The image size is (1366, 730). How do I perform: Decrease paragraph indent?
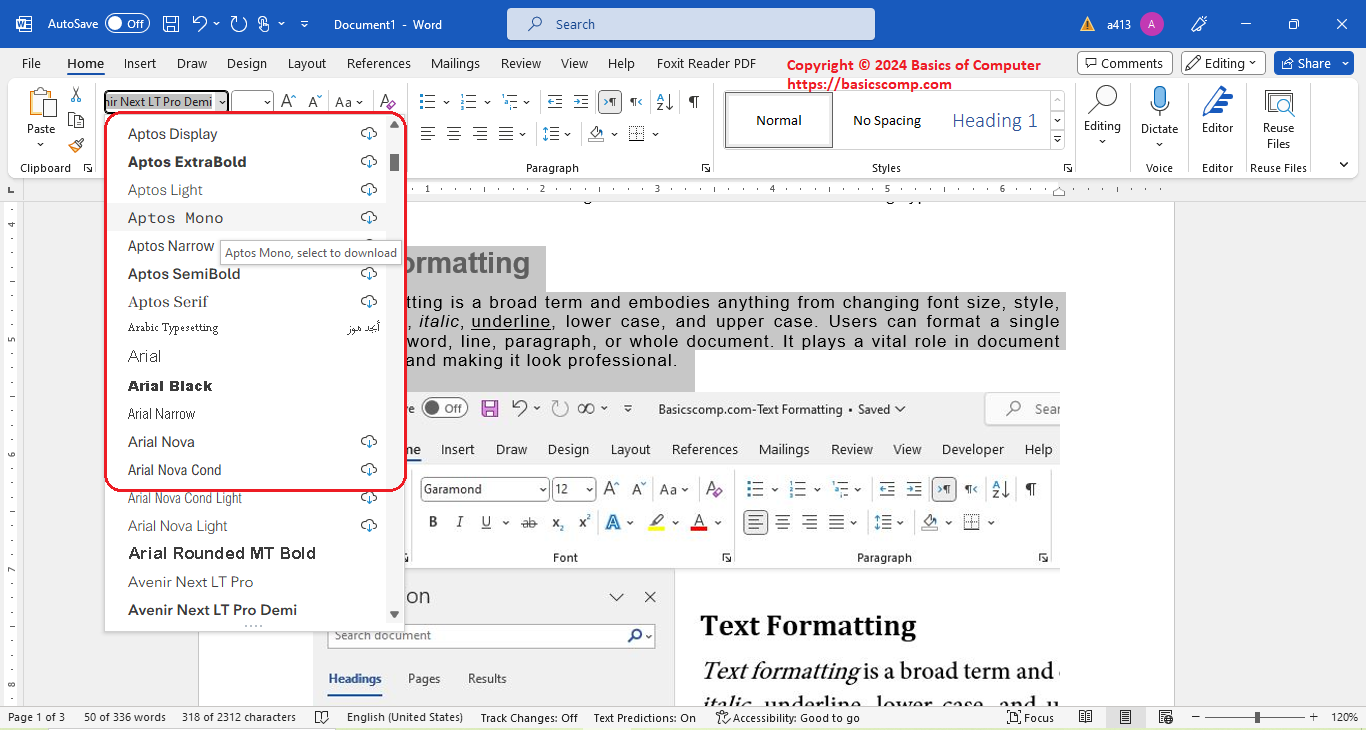555,102
